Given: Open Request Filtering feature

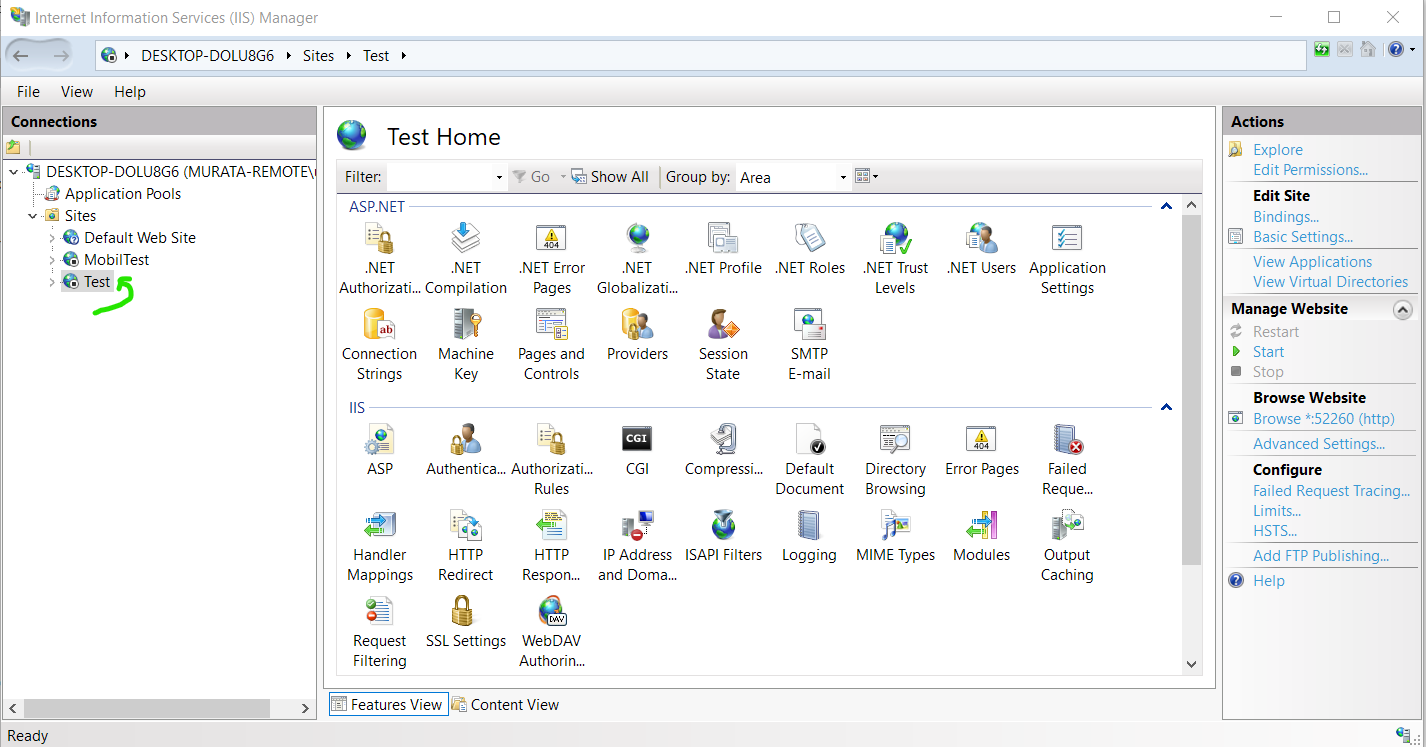Looking at the screenshot, I should pyautogui.click(x=380, y=632).
